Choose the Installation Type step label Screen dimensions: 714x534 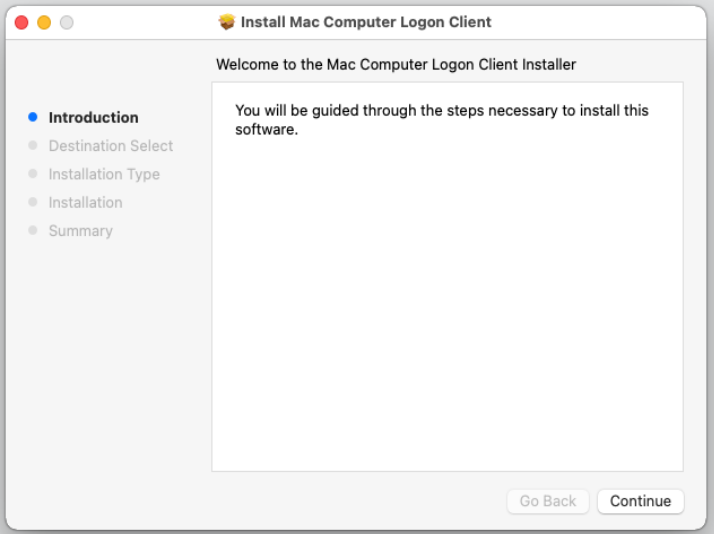click(x=104, y=174)
